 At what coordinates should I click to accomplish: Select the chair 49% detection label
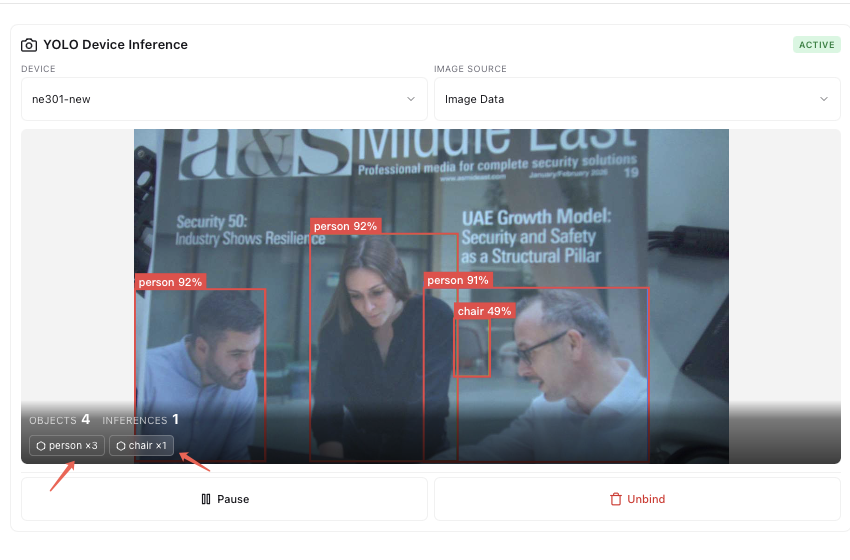[x=485, y=311]
